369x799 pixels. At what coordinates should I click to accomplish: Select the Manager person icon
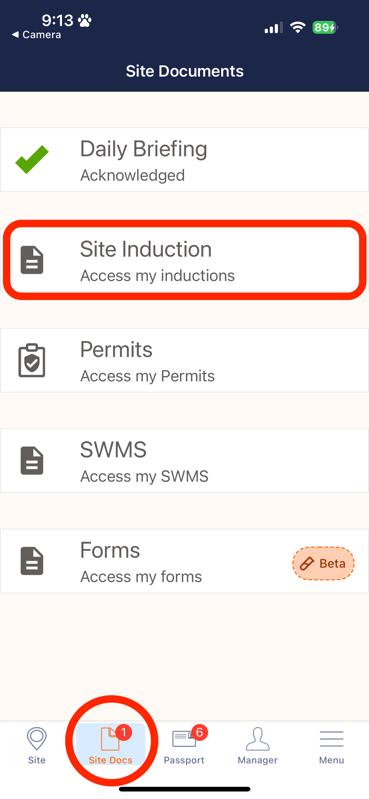coord(257,739)
